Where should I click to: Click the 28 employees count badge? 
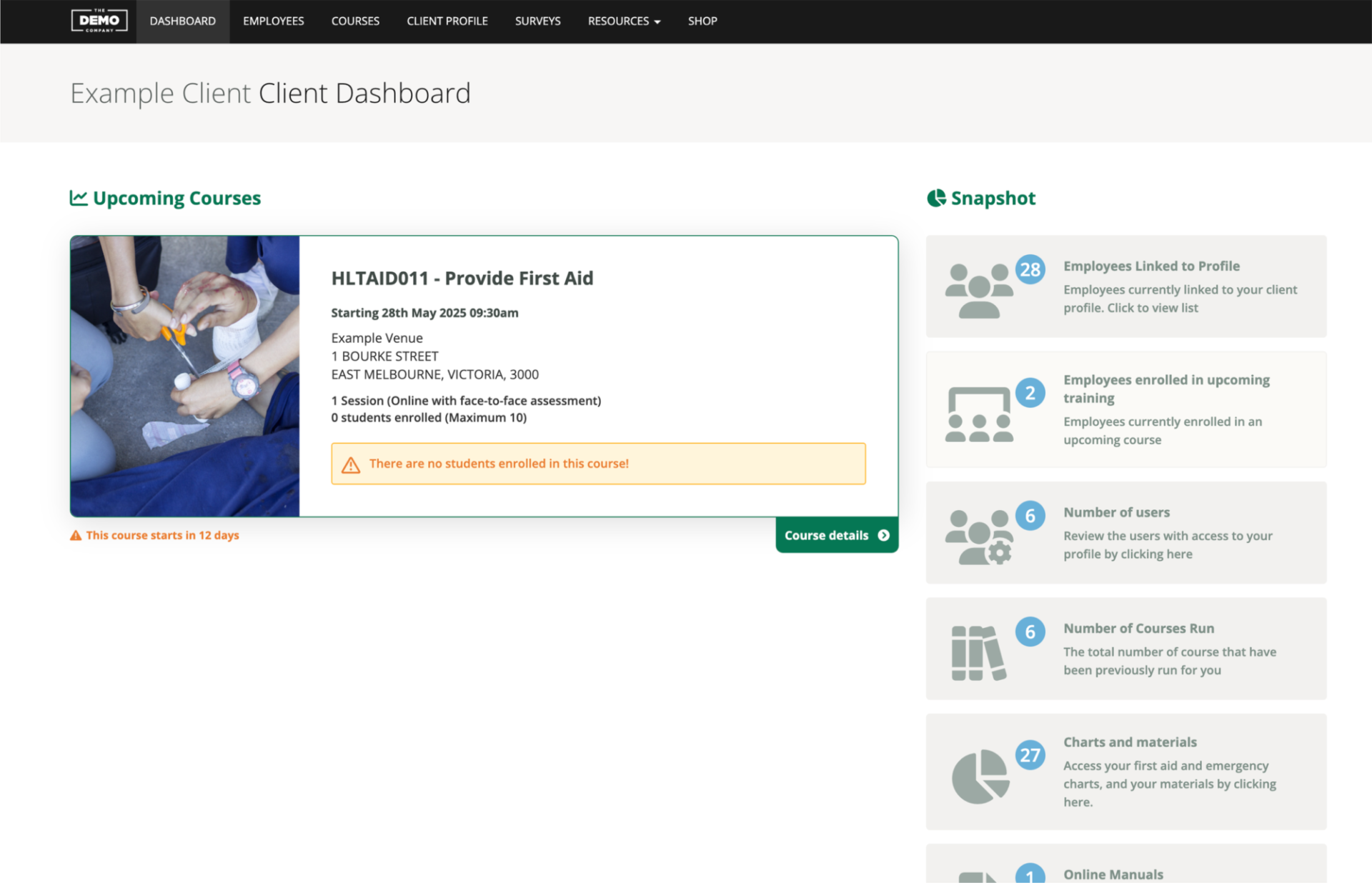point(1030,269)
